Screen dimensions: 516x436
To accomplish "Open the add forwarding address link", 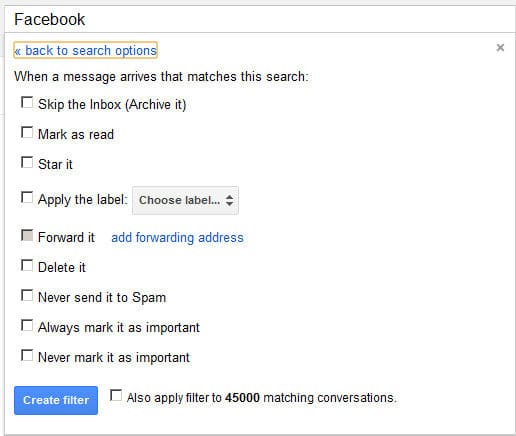I will click(x=177, y=238).
